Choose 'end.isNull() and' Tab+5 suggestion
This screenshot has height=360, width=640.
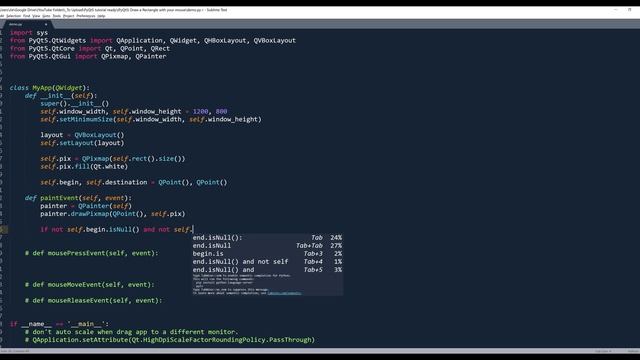click(x=267, y=270)
